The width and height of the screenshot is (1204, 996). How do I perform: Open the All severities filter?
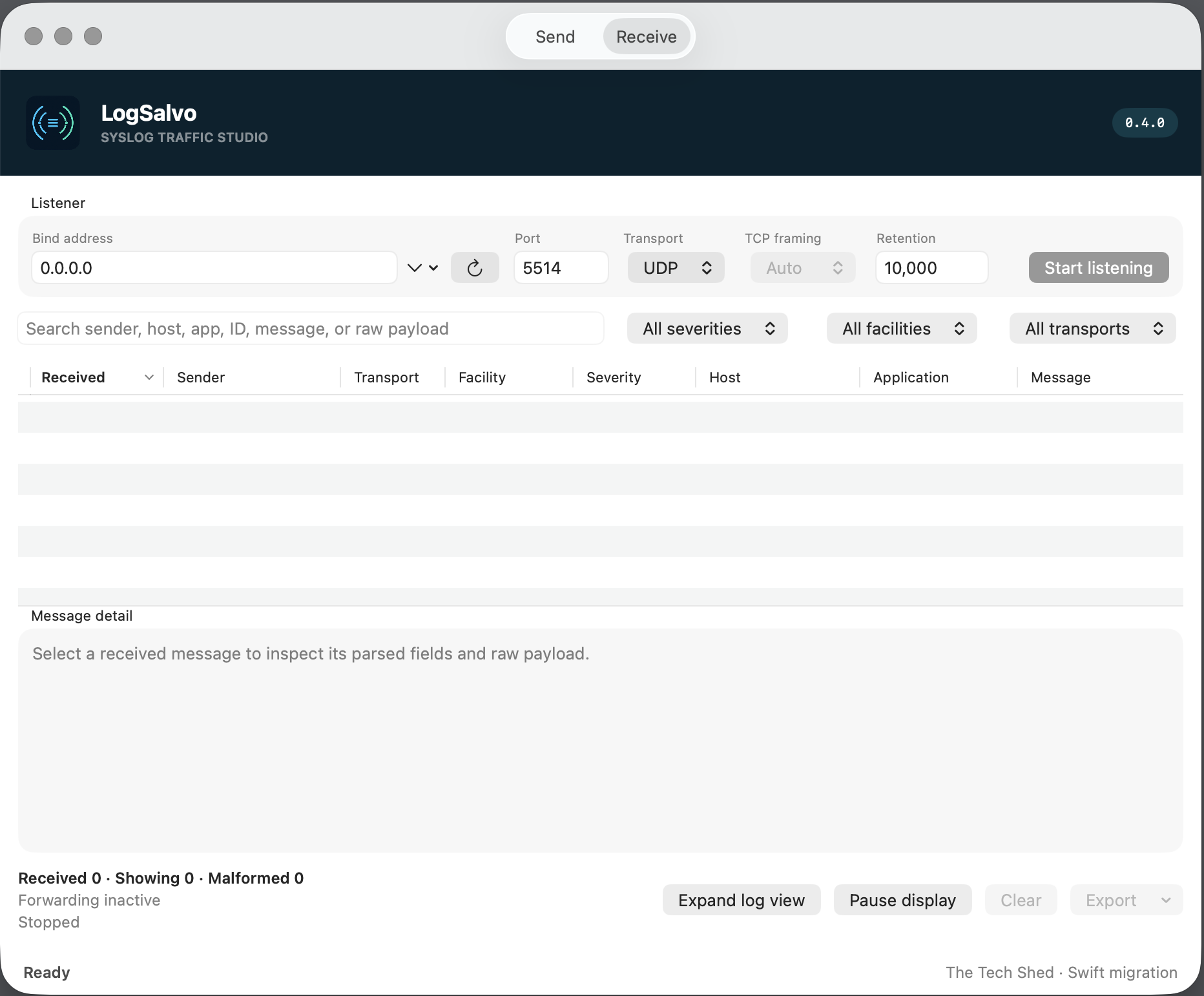(x=707, y=328)
